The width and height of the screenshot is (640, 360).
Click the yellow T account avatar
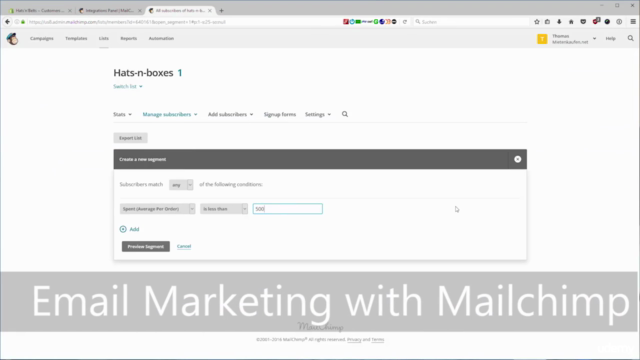[x=542, y=39]
